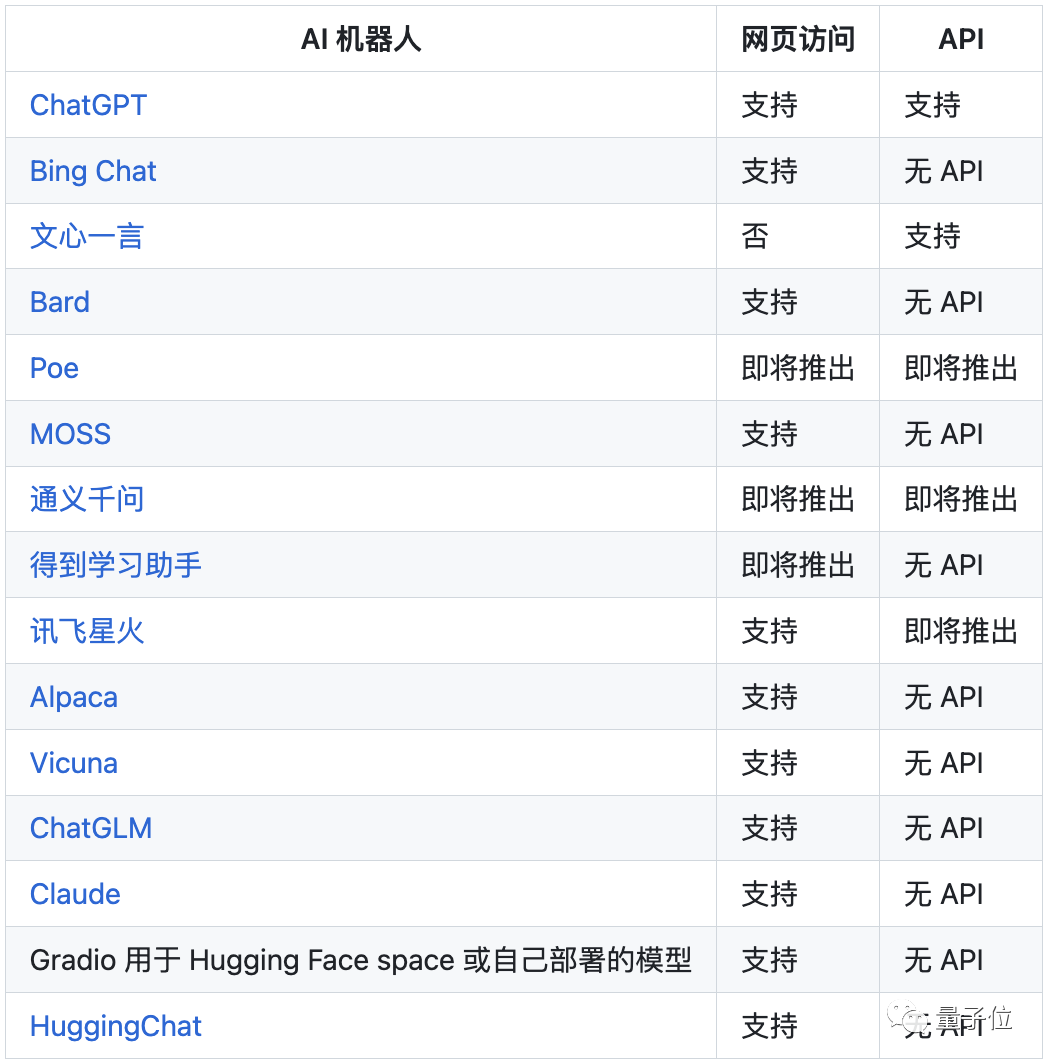Open the 讯飞星火 link

point(86,631)
